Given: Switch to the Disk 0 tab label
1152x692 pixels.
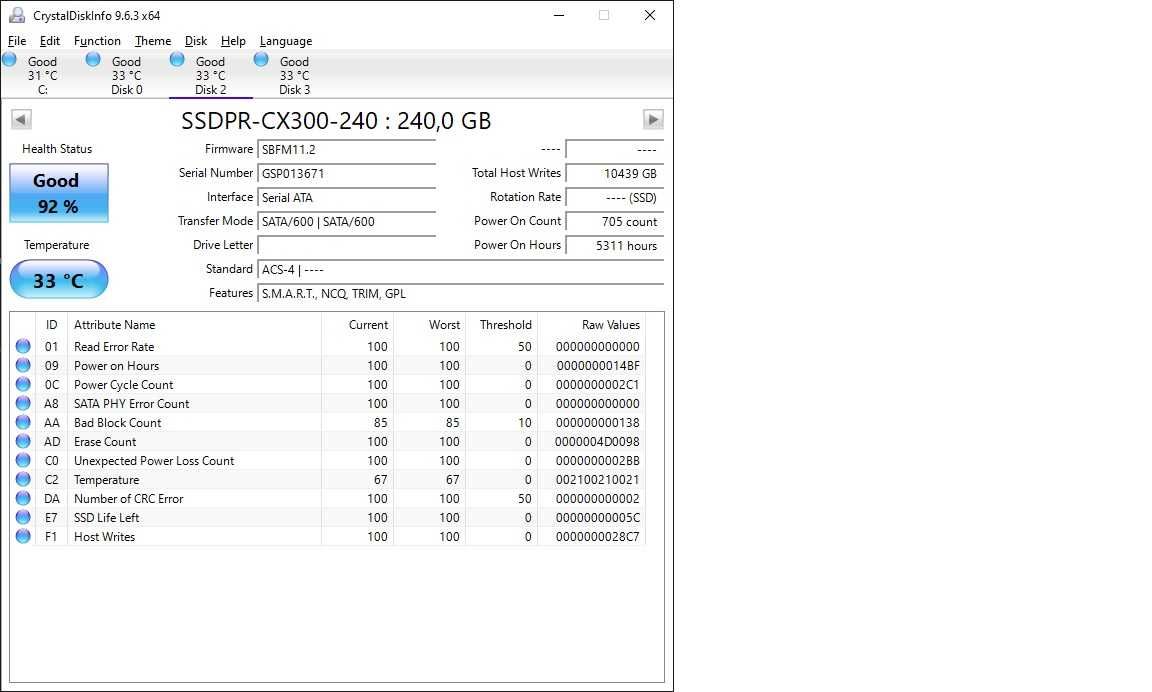Looking at the screenshot, I should tap(127, 90).
